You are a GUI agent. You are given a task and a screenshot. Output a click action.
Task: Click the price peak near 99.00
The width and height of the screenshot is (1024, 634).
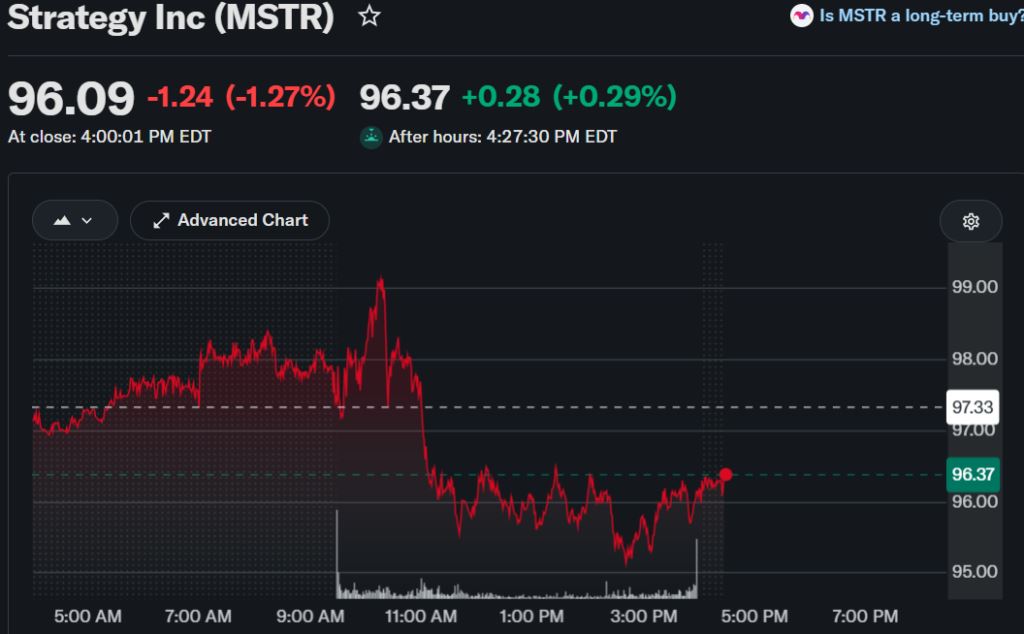coord(380,281)
